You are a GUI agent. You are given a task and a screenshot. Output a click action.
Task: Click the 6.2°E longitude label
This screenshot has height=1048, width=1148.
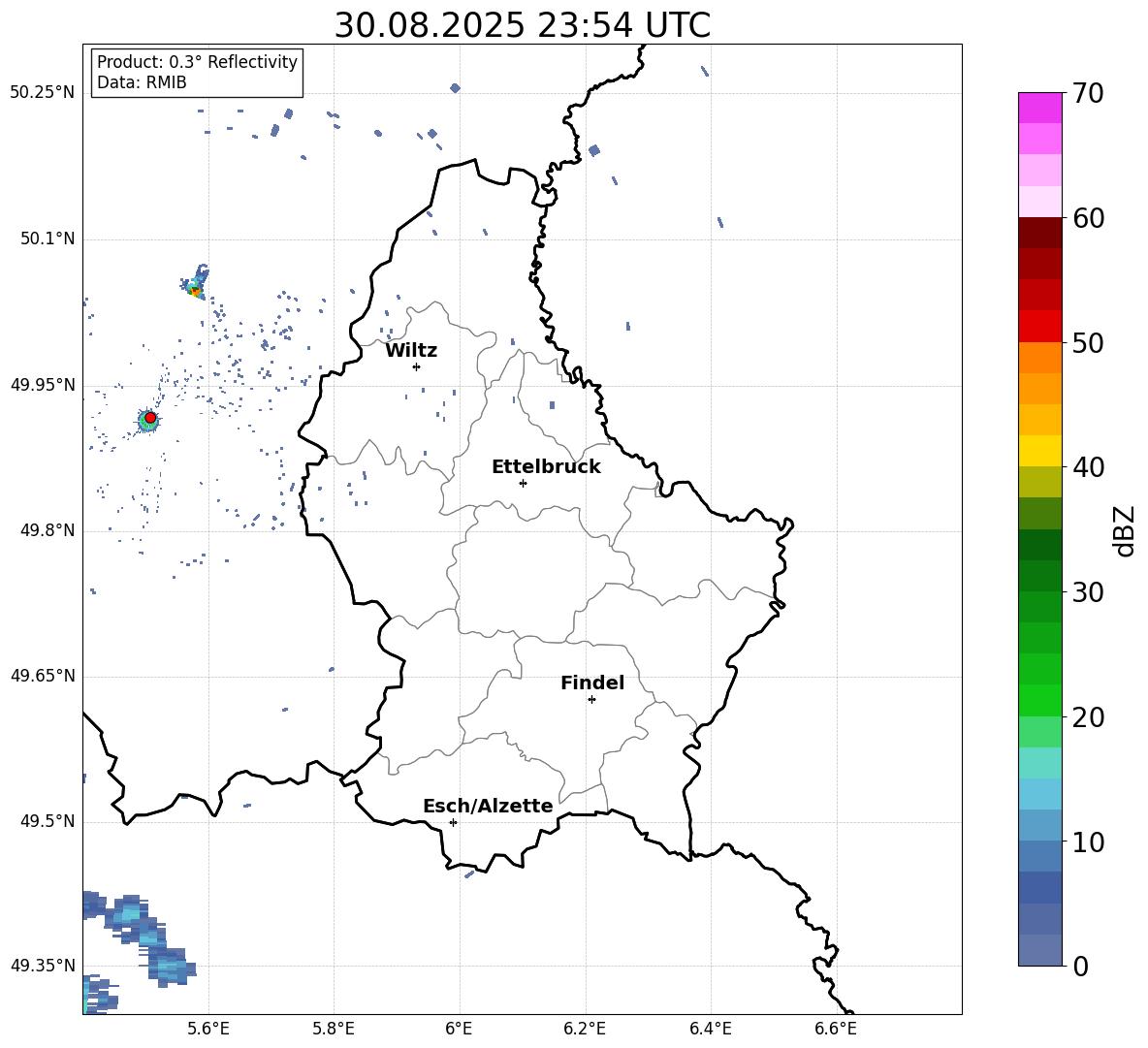[x=585, y=1029]
